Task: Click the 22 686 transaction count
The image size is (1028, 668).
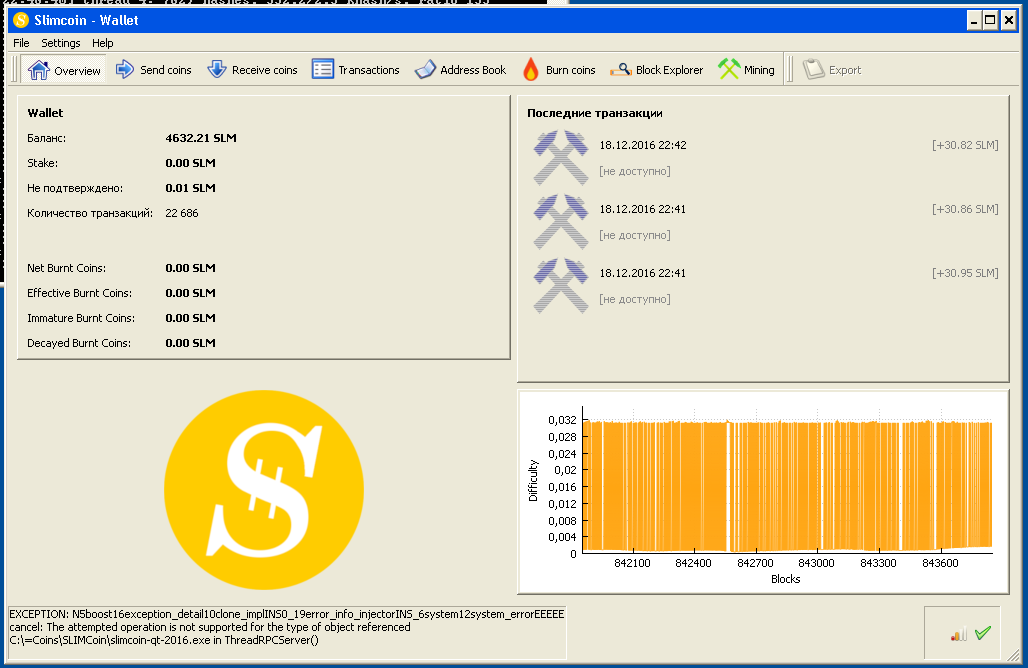Action: pos(182,213)
